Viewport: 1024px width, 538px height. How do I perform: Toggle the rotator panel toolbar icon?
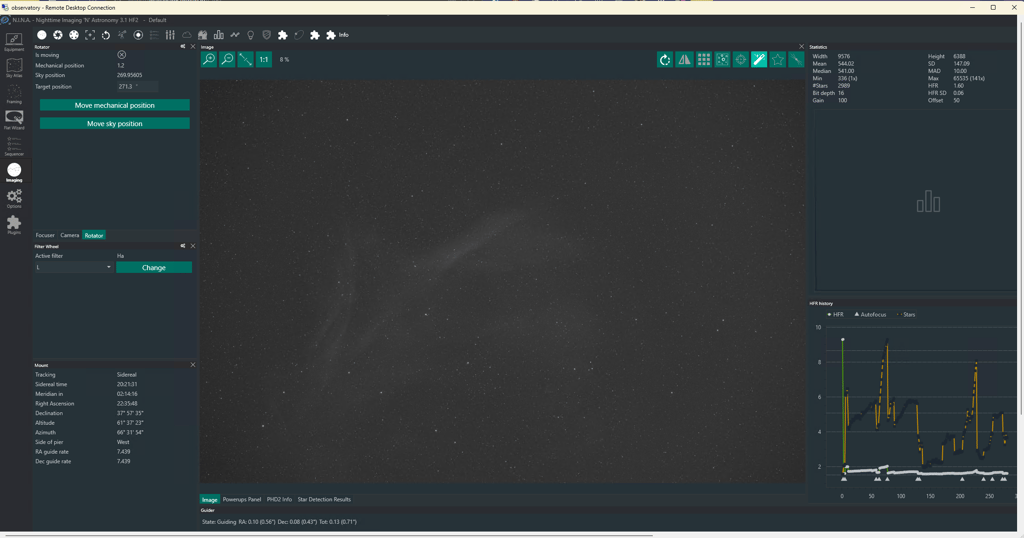pyautogui.click(x=106, y=35)
